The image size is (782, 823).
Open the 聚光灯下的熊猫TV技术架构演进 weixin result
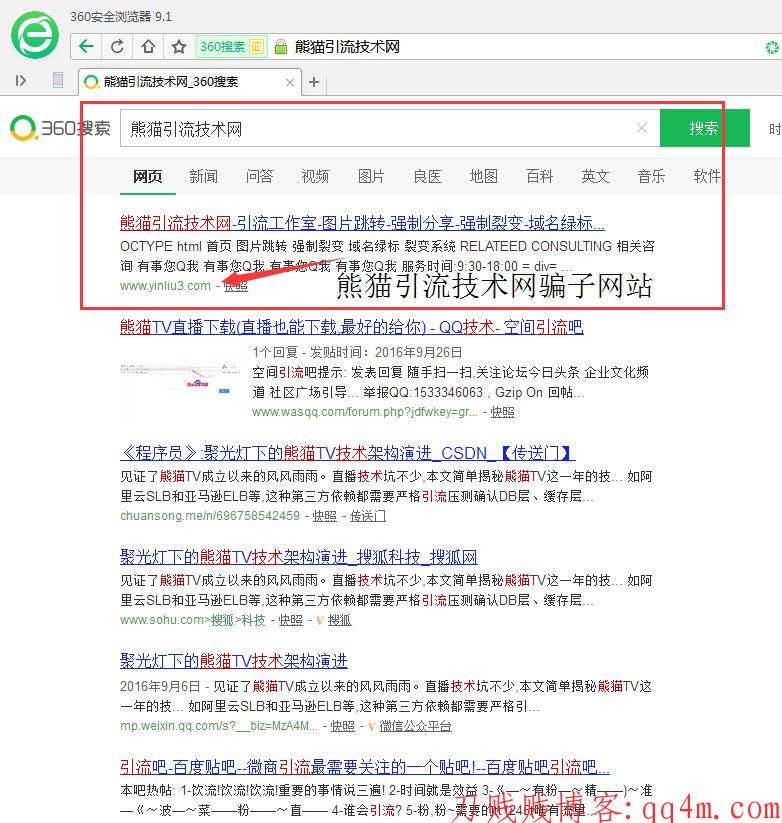pyautogui.click(x=234, y=661)
